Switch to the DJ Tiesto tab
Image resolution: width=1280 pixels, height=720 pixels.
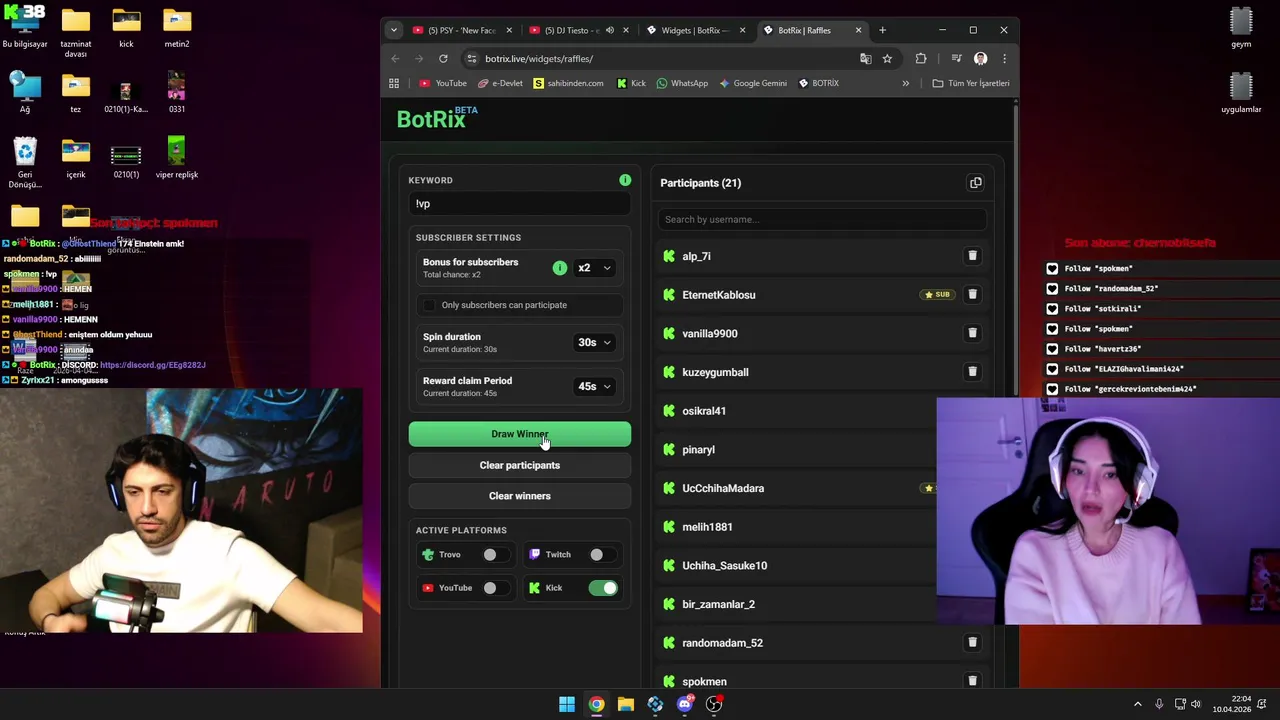coord(577,30)
